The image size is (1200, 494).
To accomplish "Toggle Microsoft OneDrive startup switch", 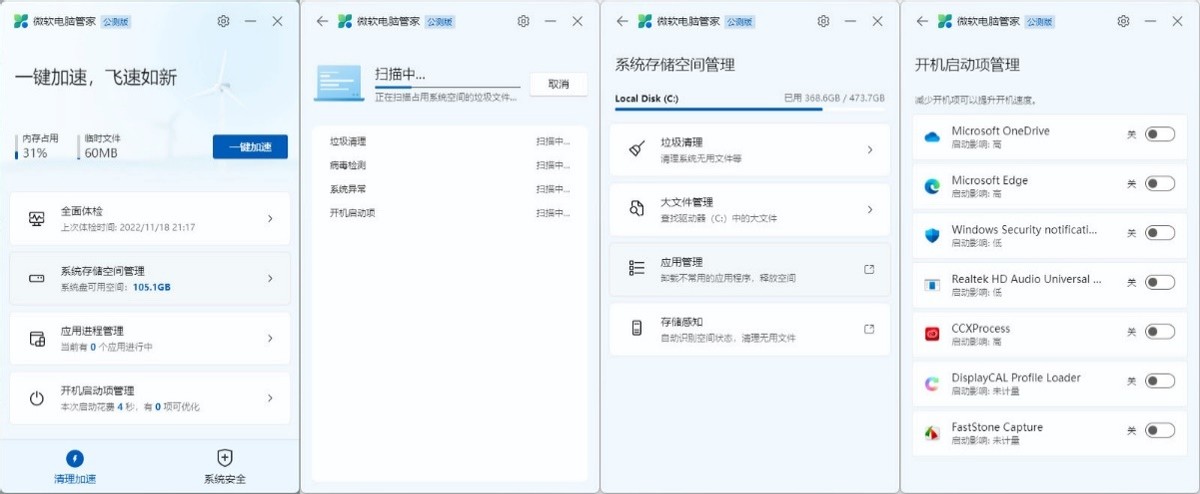I will coord(1159,135).
